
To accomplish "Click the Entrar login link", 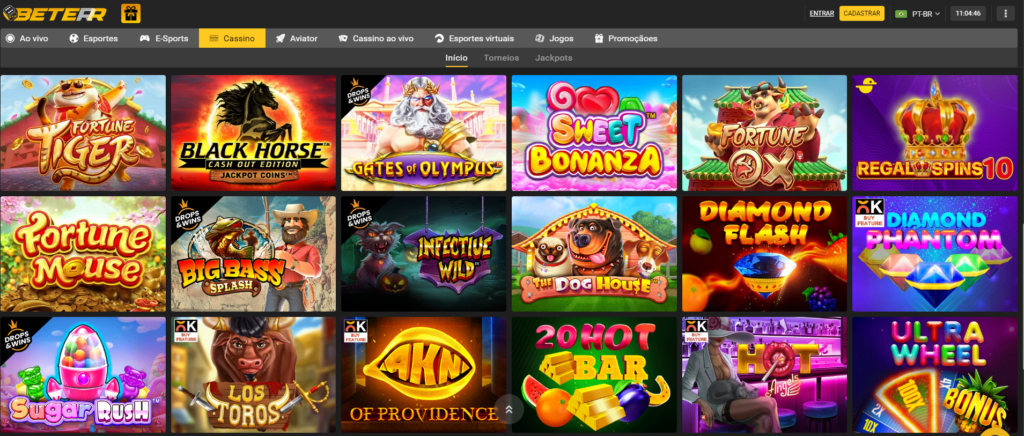I will pyautogui.click(x=822, y=13).
